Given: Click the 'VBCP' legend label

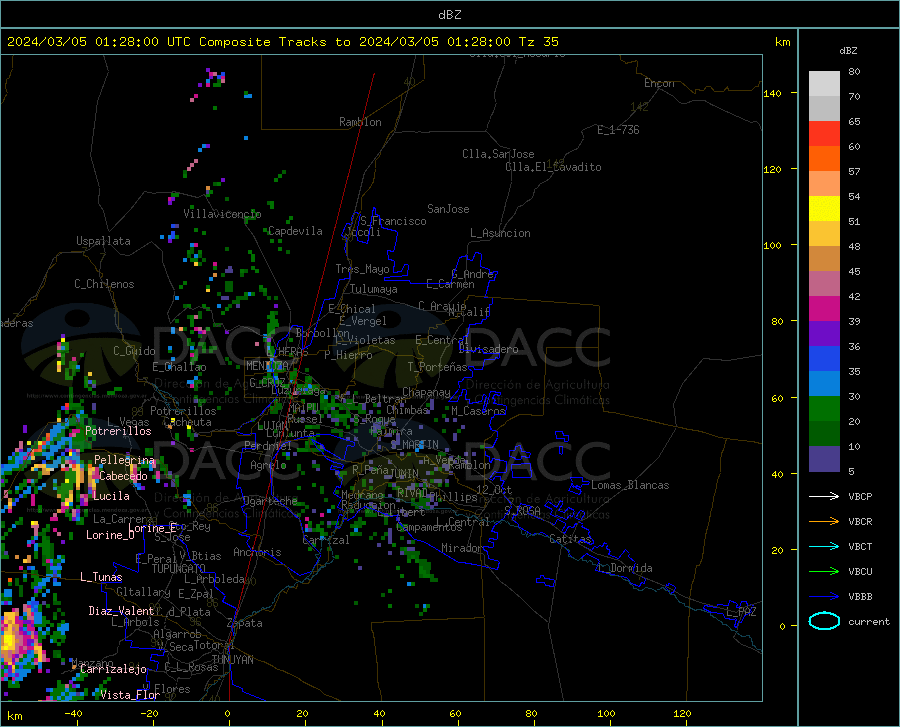Looking at the screenshot, I should [860, 496].
